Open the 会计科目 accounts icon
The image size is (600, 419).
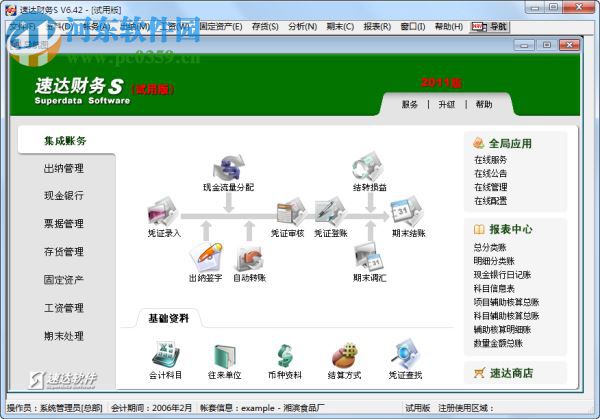click(166, 354)
